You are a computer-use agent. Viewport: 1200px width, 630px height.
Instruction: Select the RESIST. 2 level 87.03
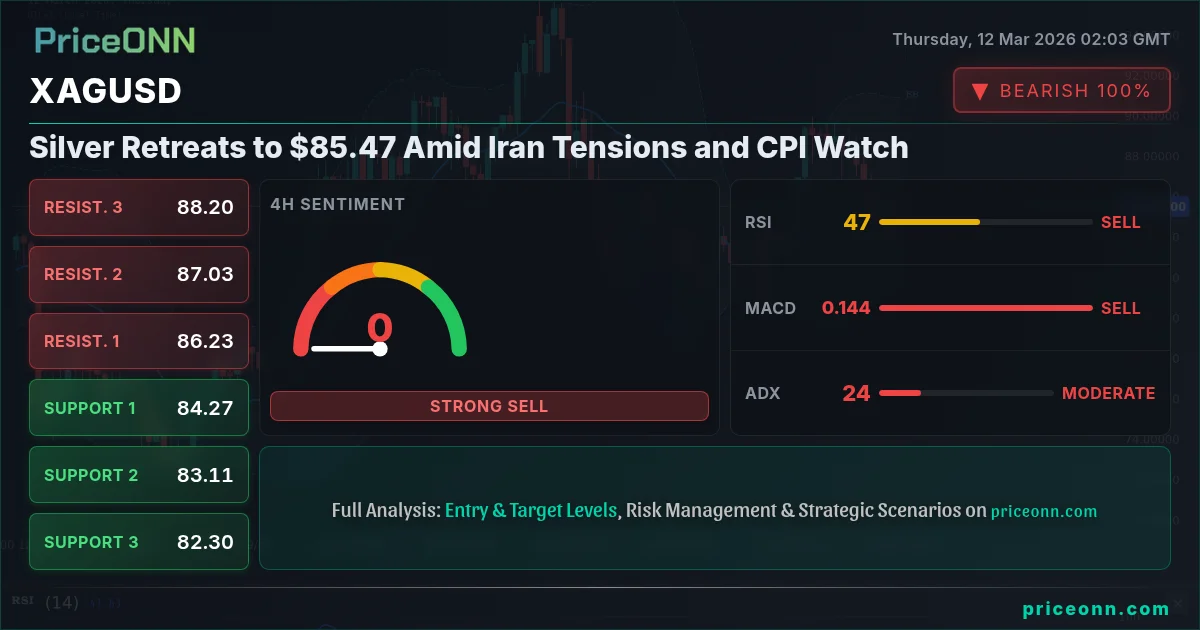pos(139,274)
